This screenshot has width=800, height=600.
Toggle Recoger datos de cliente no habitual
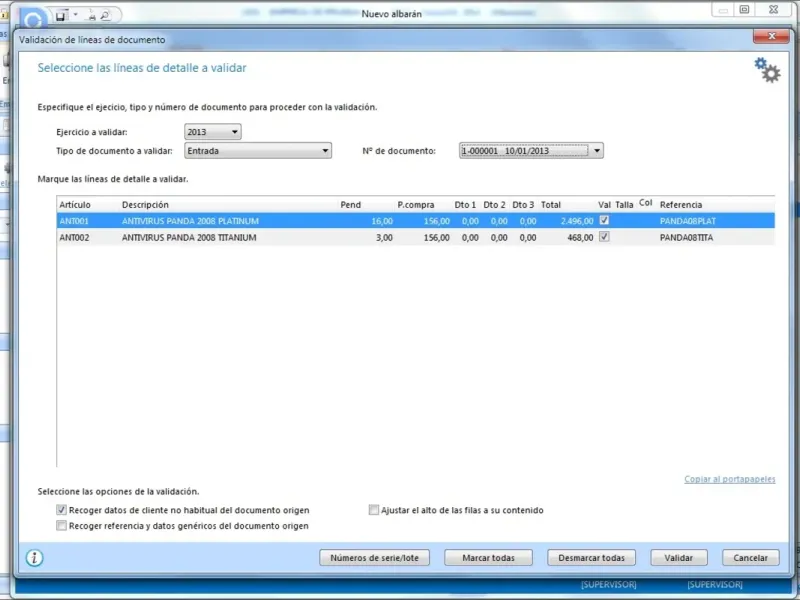point(61,510)
